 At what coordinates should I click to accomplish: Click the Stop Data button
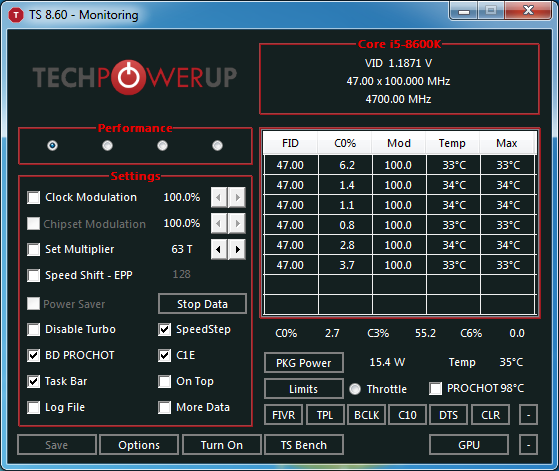pyautogui.click(x=202, y=304)
